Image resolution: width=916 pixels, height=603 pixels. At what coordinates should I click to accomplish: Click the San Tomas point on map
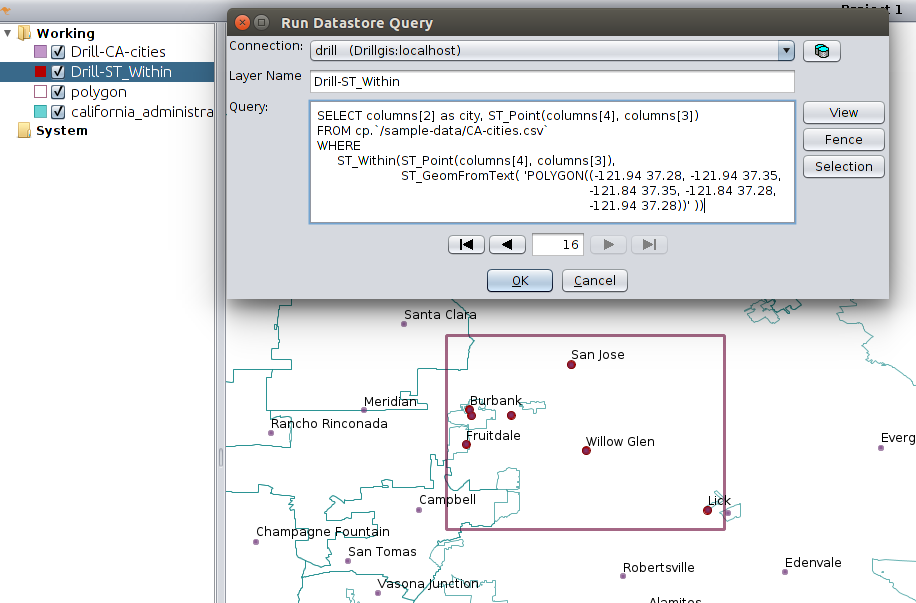[x=348, y=561]
